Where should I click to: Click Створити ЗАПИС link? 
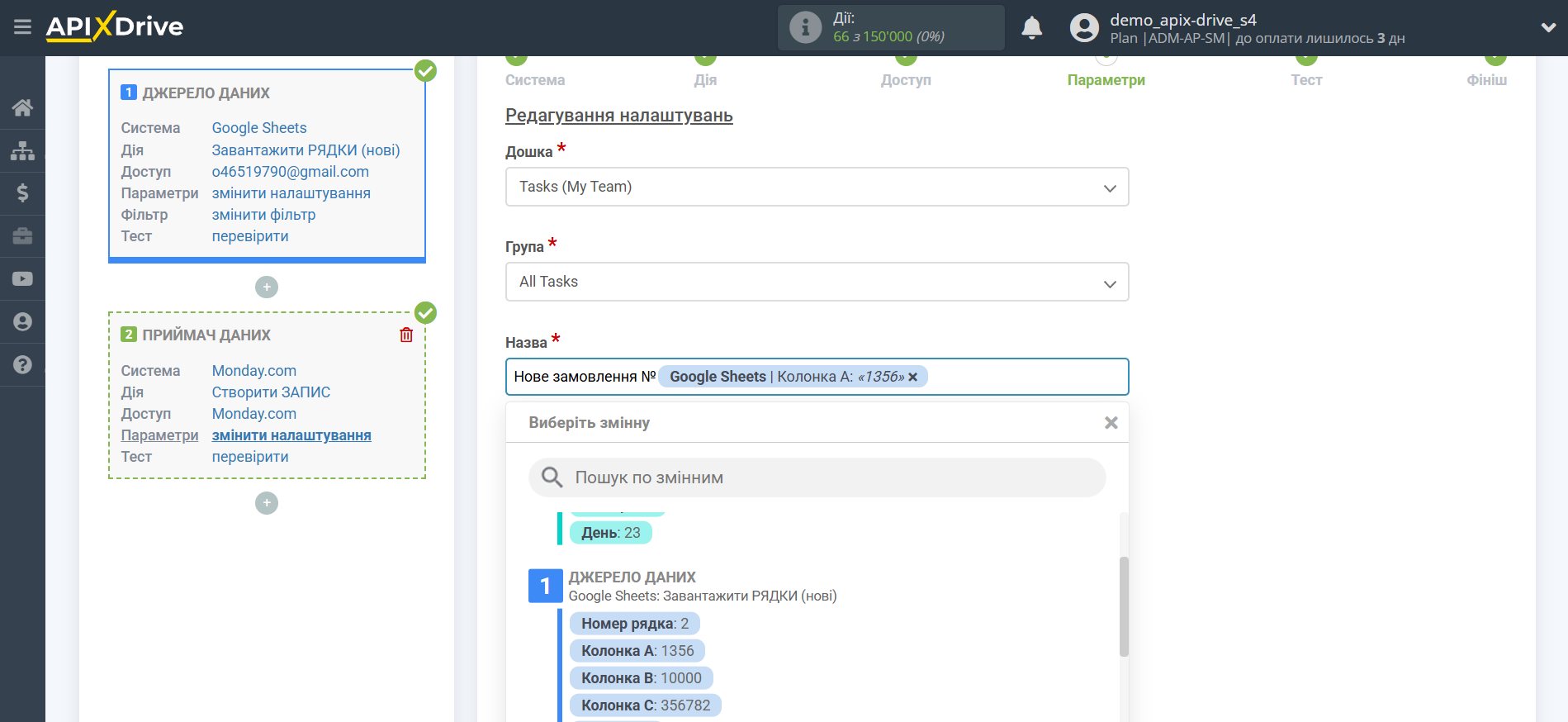tap(271, 392)
